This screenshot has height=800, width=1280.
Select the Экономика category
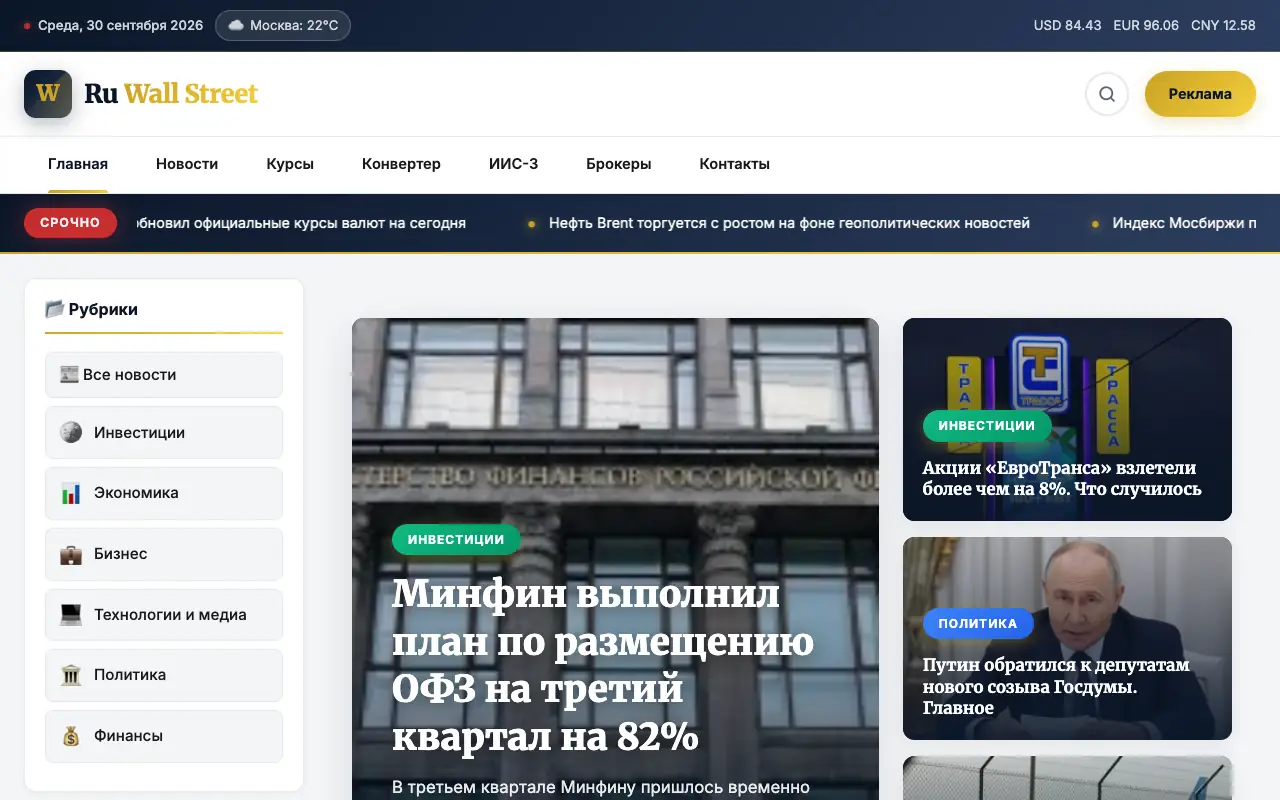point(164,493)
